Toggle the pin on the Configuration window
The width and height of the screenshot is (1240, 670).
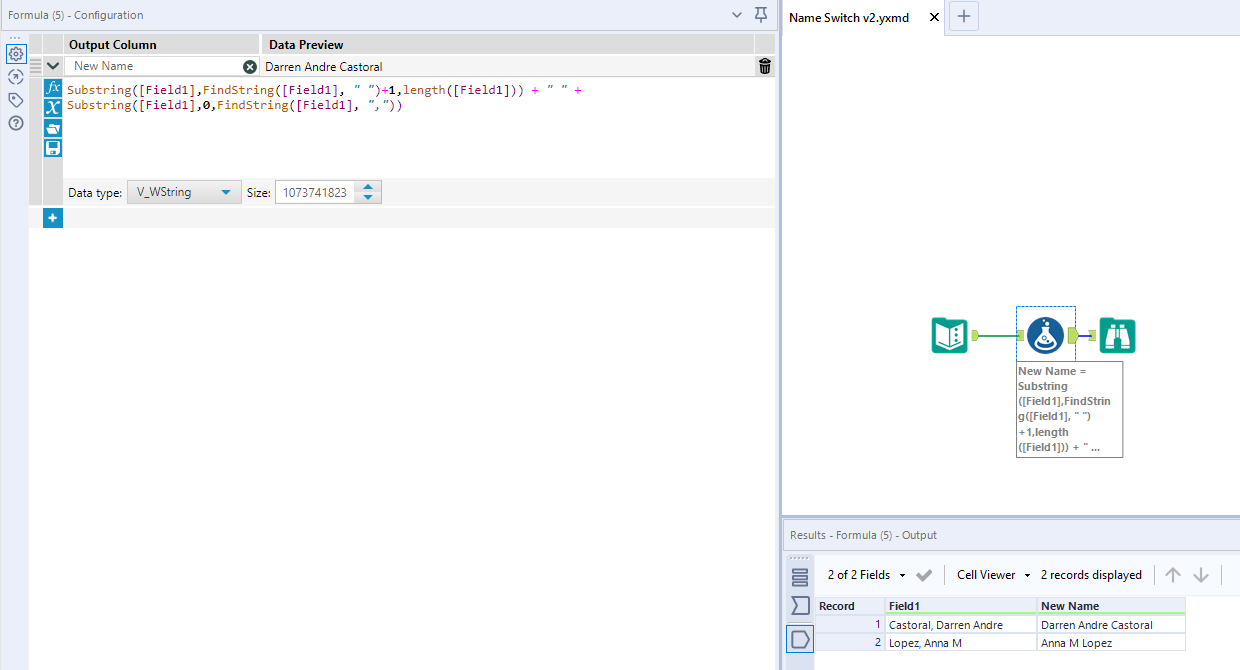tap(760, 15)
